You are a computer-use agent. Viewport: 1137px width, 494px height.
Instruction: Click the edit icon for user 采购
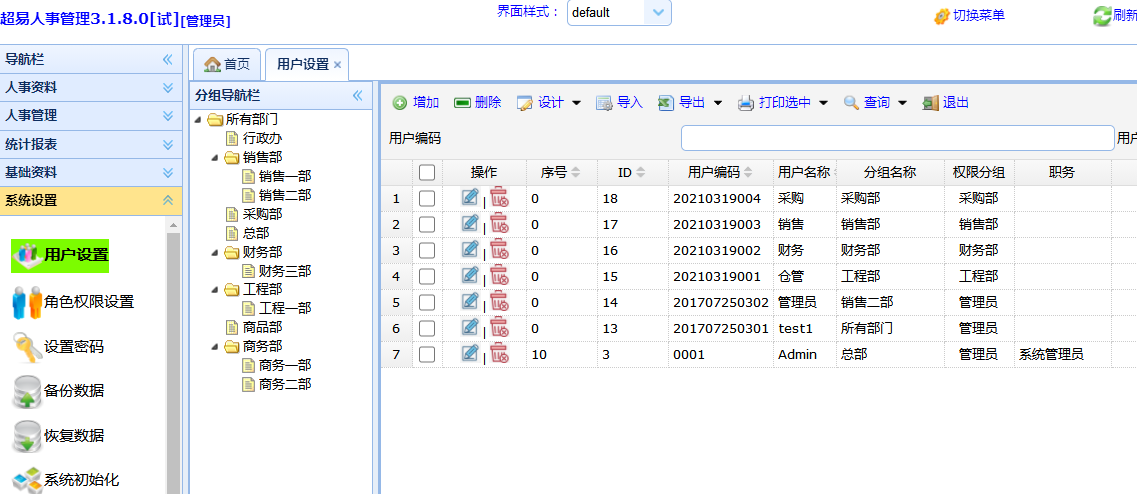click(x=470, y=197)
